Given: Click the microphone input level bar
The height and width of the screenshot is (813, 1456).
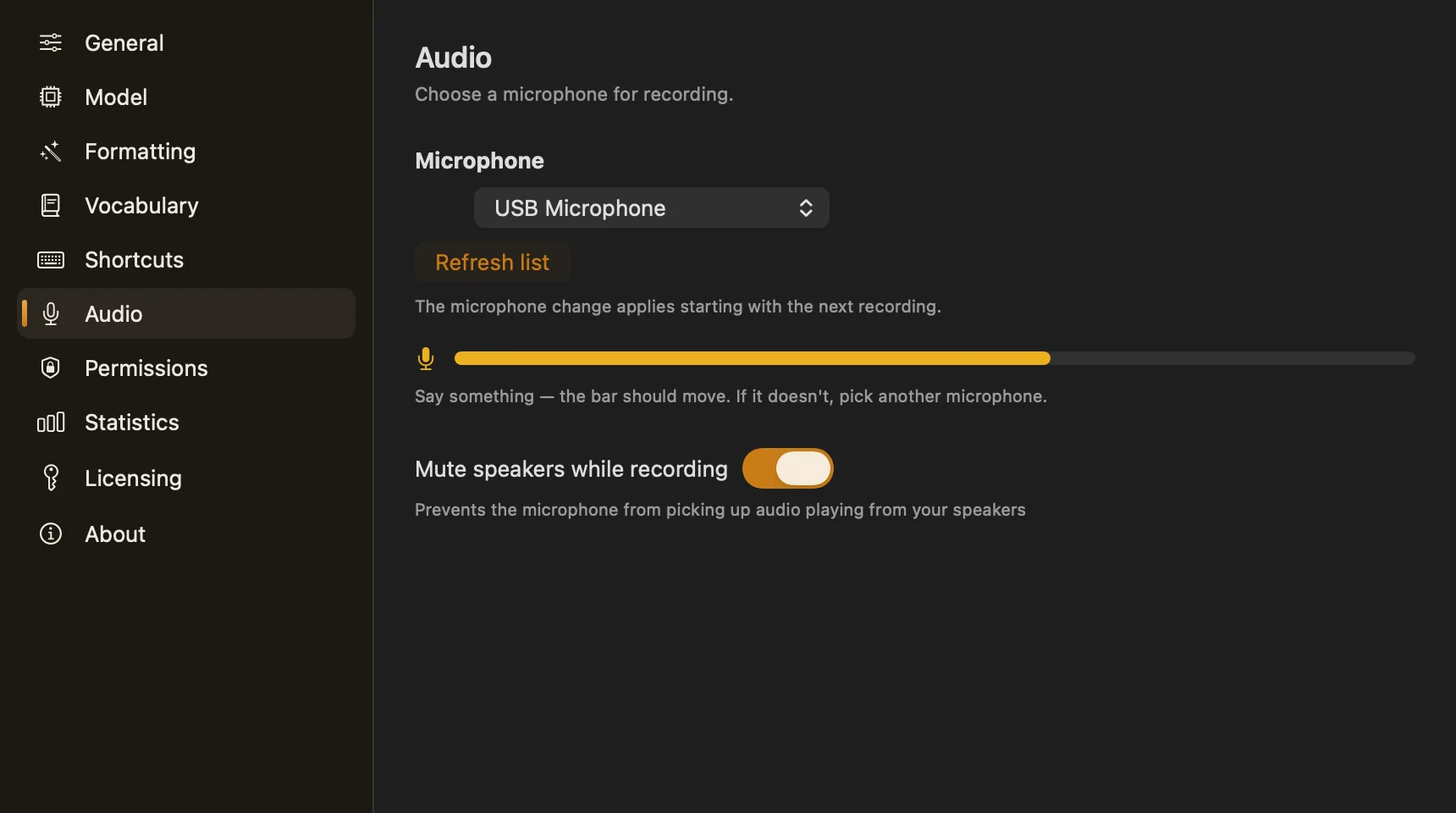Looking at the screenshot, I should (935, 358).
